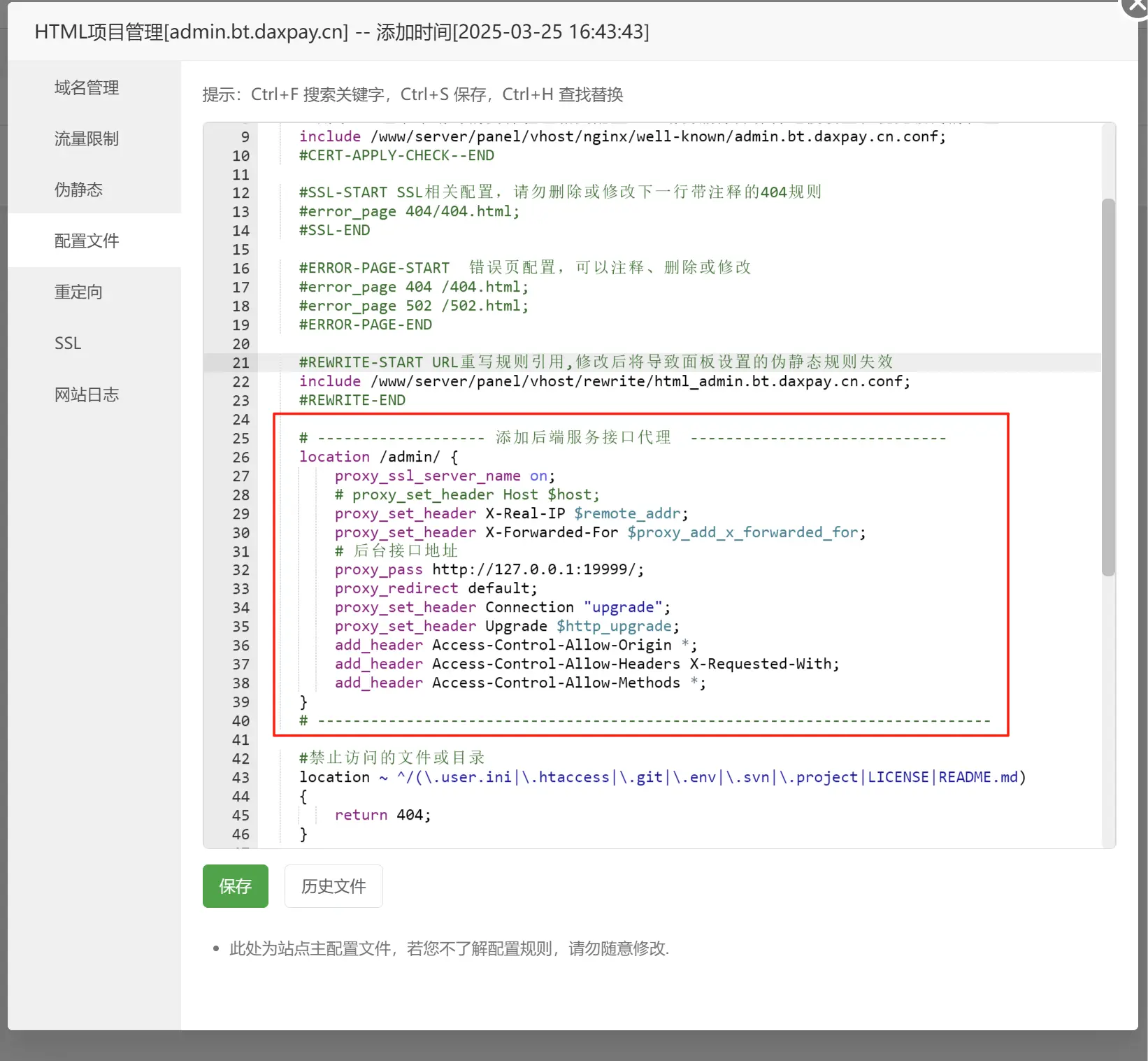Click the #error_page 404/404.html; line
Image resolution: width=1148 pixels, height=1061 pixels.
[410, 211]
